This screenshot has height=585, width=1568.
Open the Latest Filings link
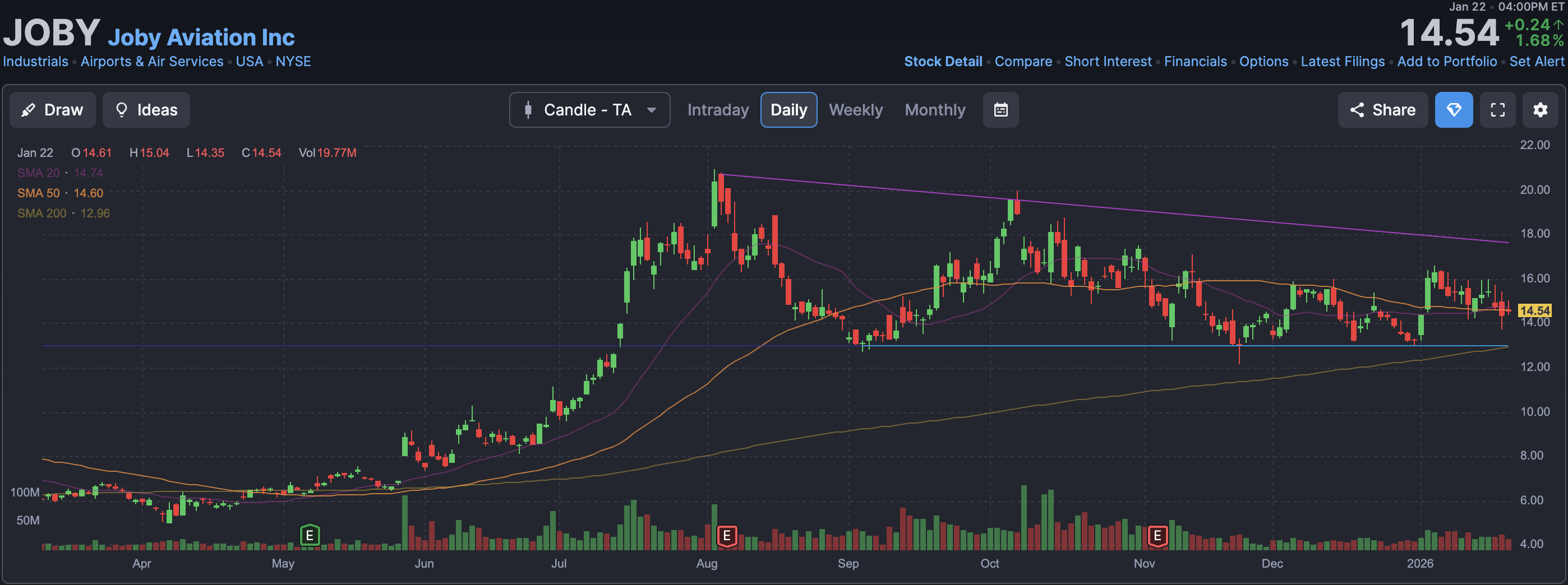pyautogui.click(x=1343, y=62)
